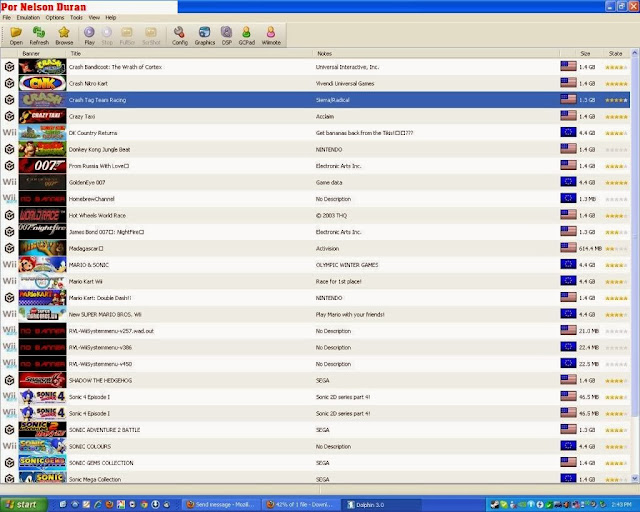Select Crash Bandicoot: The Wrath of Cortex
This screenshot has width=640, height=512.
click(115, 67)
